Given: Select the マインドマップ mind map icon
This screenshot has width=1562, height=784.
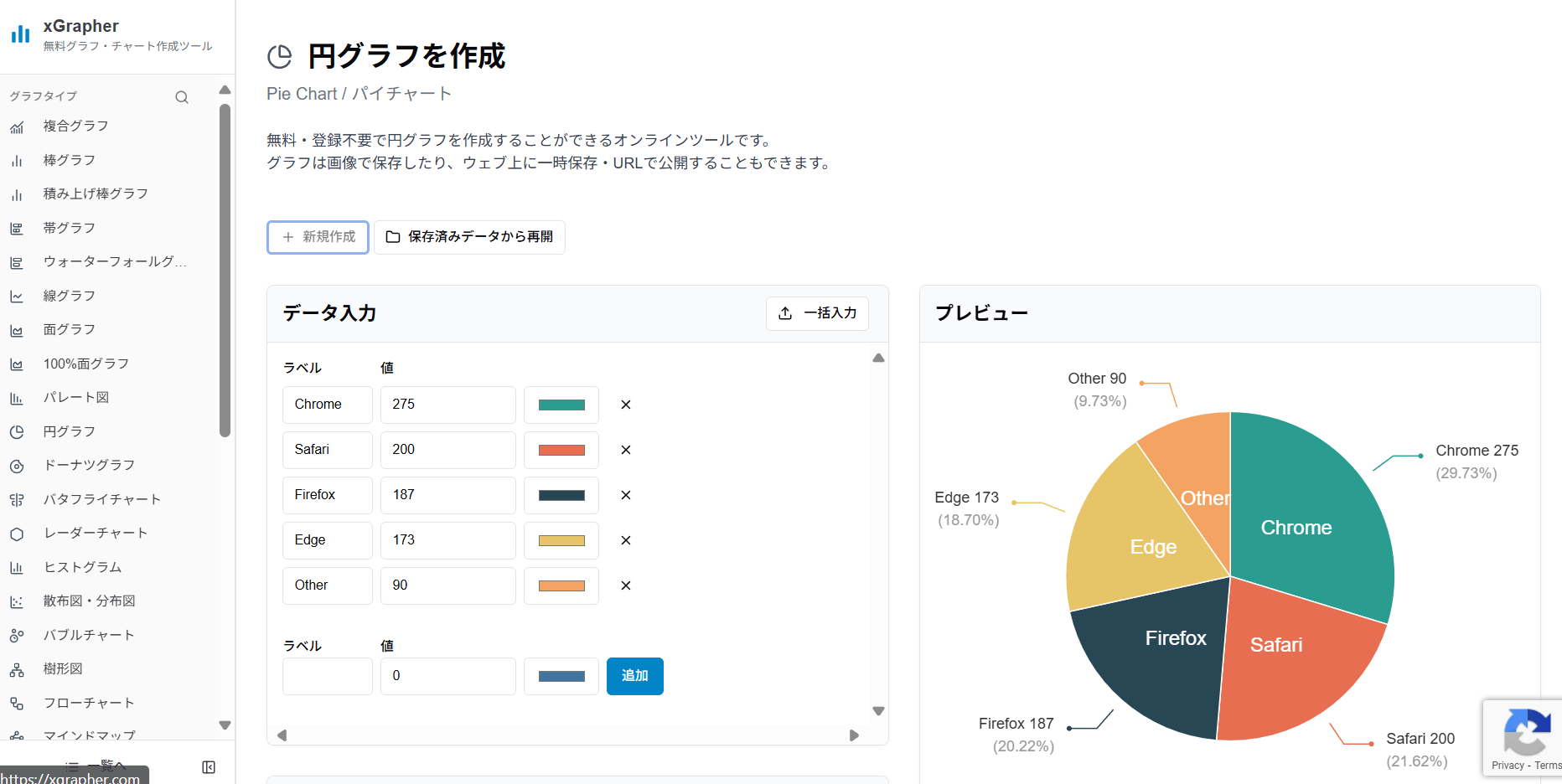Looking at the screenshot, I should (x=88, y=735).
